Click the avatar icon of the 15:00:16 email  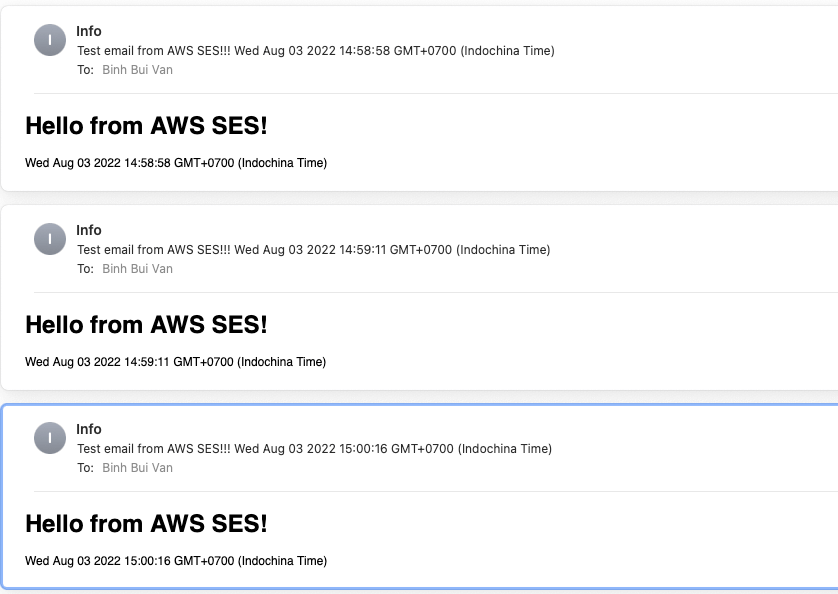[x=50, y=438]
